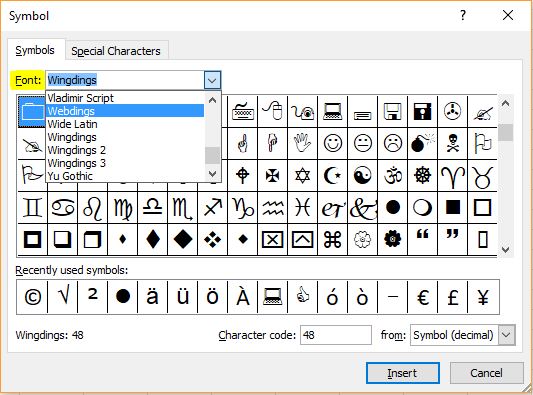Pick the Maltese cross symbol
Viewport: 533px width, 395px height.
(x=273, y=175)
